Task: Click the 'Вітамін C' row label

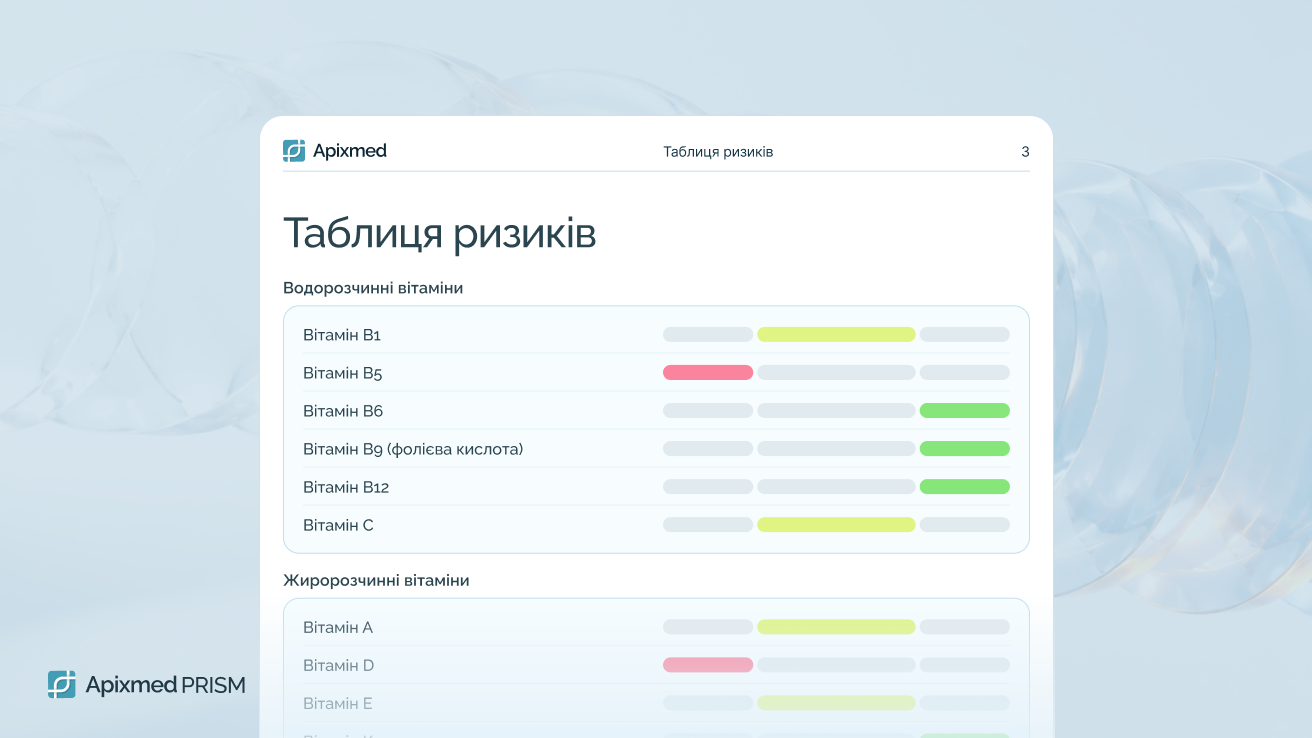Action: [x=338, y=525]
